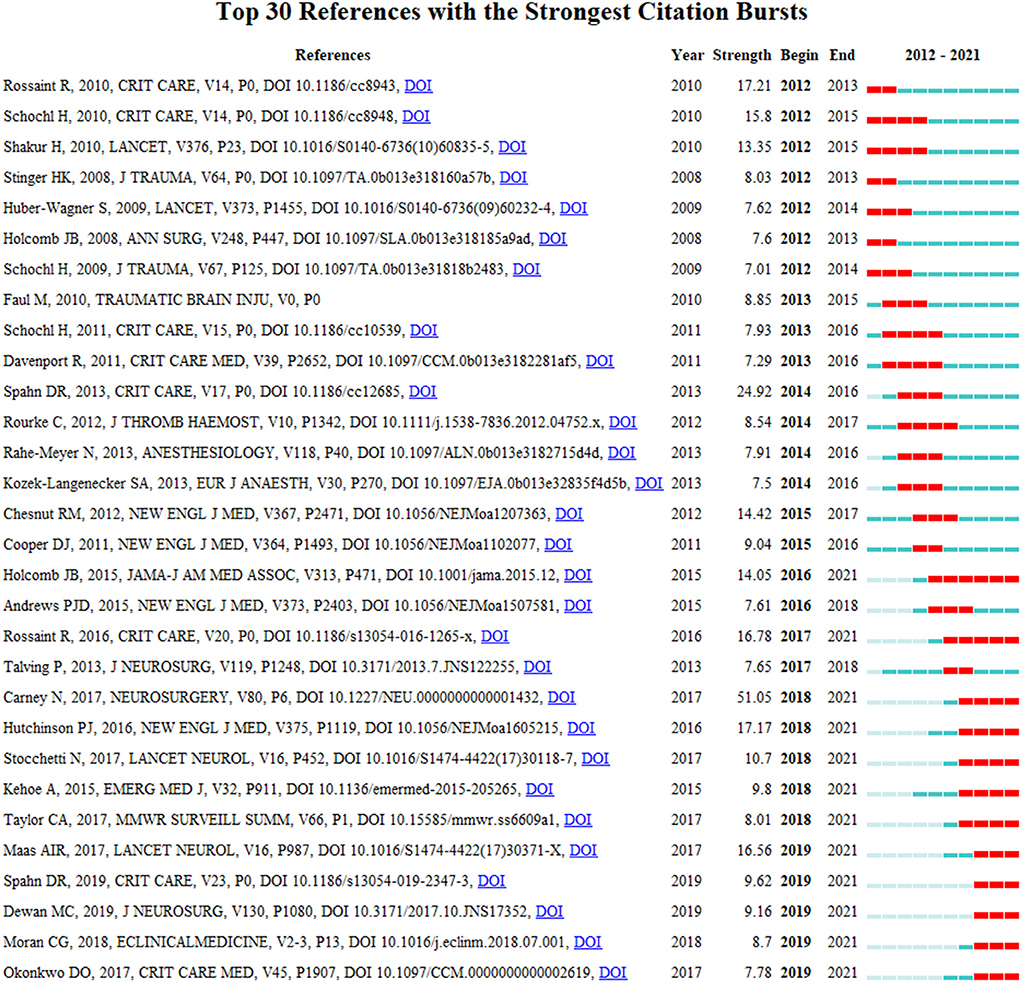The width and height of the screenshot is (1021, 982).
Task: Open DOI link for Schochl H 2011 cc10539
Action: [x=424, y=331]
